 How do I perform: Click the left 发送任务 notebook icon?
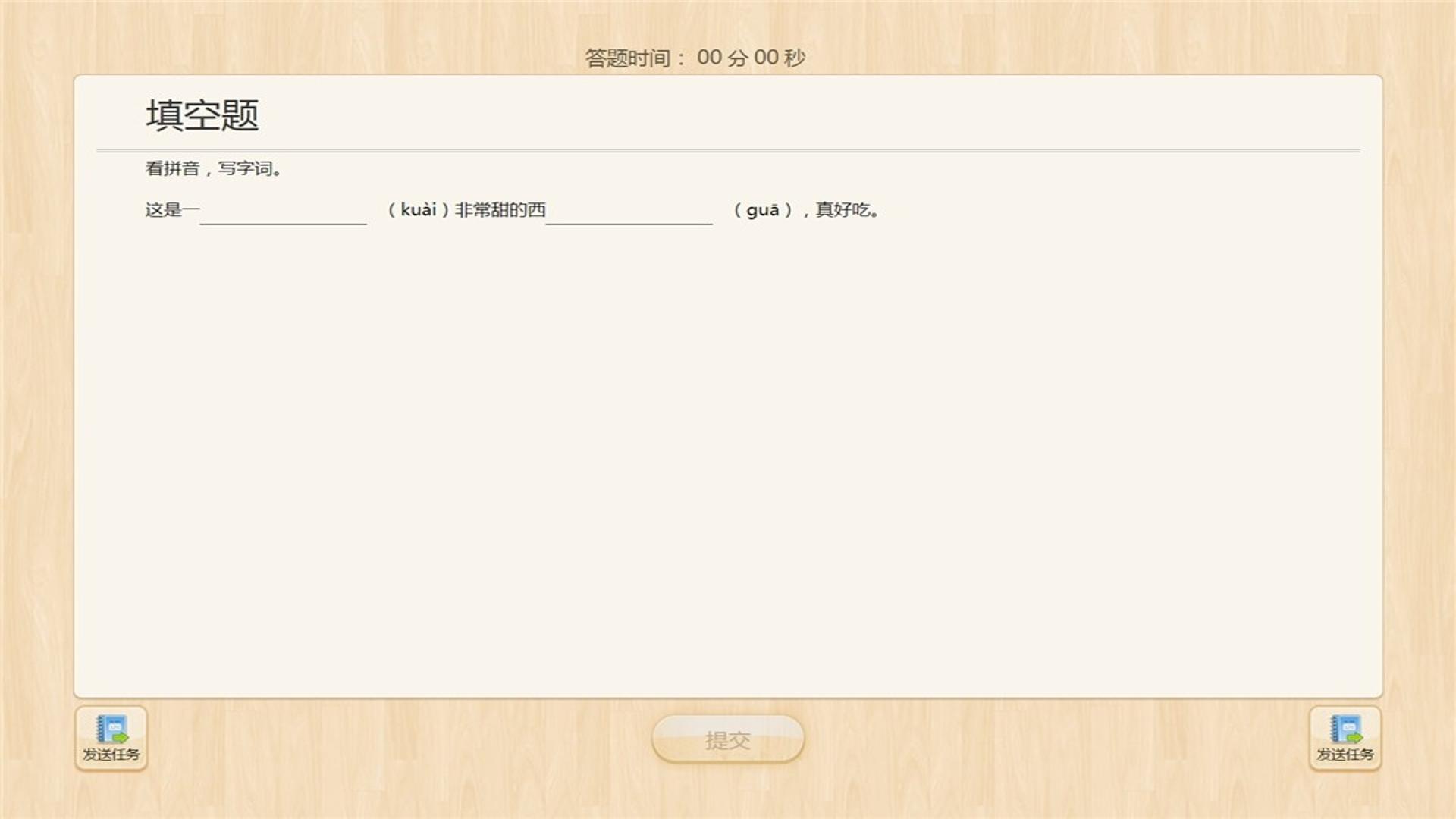111,729
